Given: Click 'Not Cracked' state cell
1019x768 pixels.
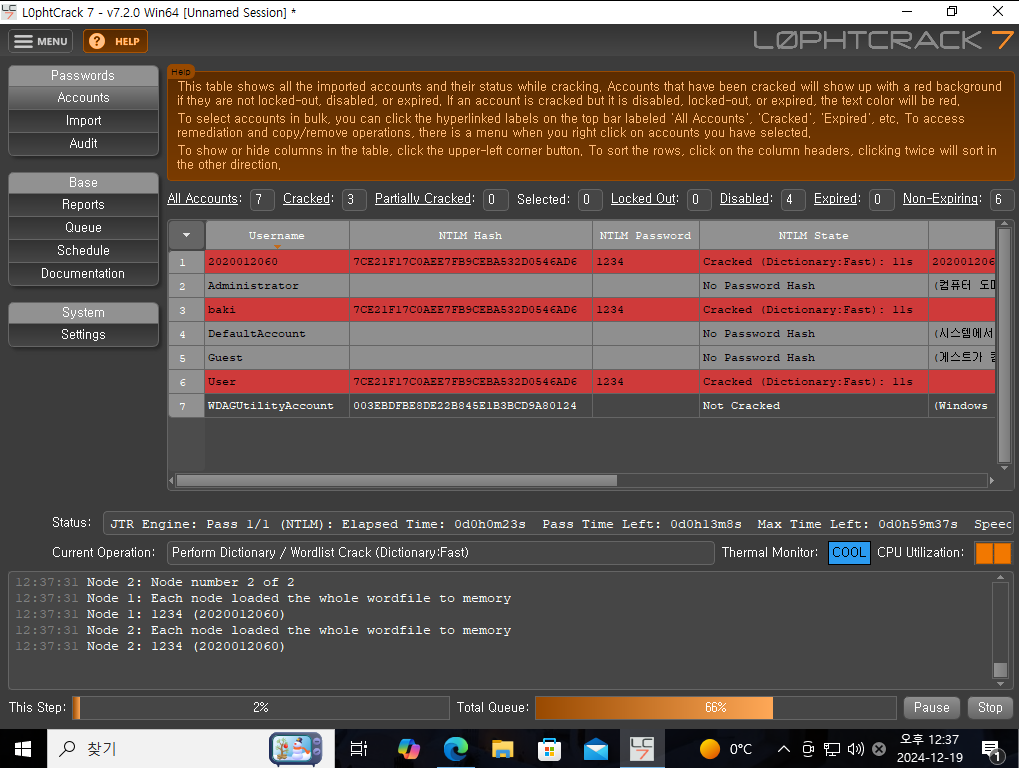Looking at the screenshot, I should (814, 405).
